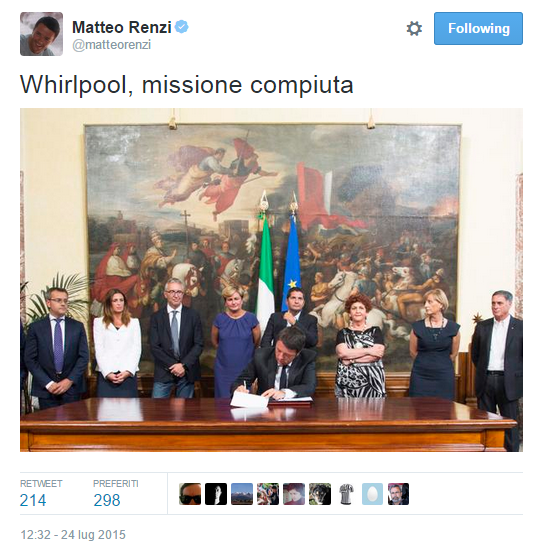Click the red-haired portrait avatar
Viewport: 551px width, 551px height.
point(294,494)
